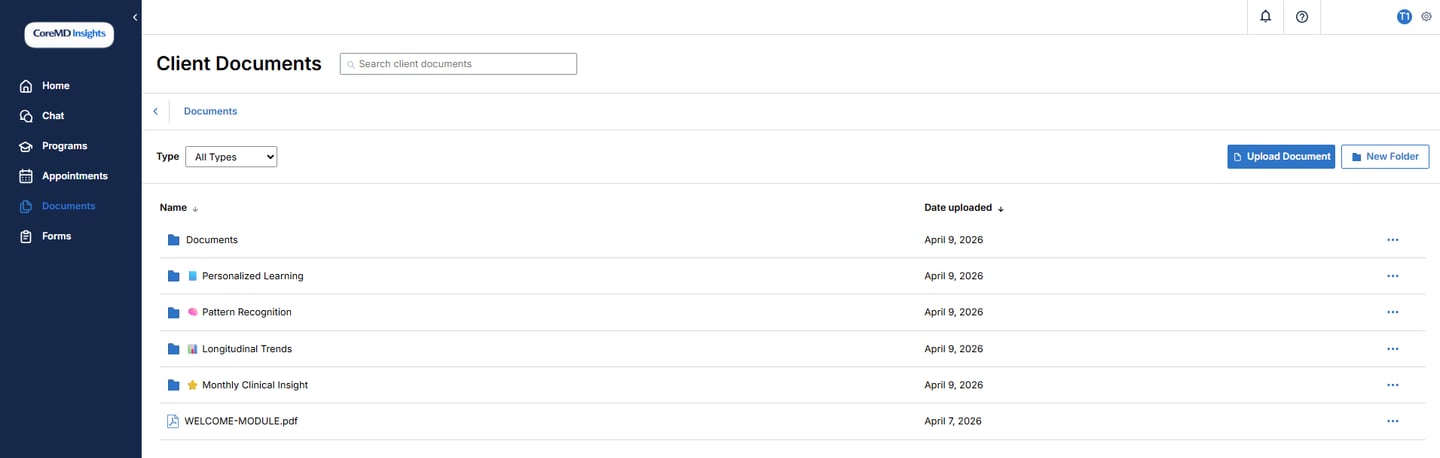Go to Home in the sidebar

pyautogui.click(x=55, y=86)
